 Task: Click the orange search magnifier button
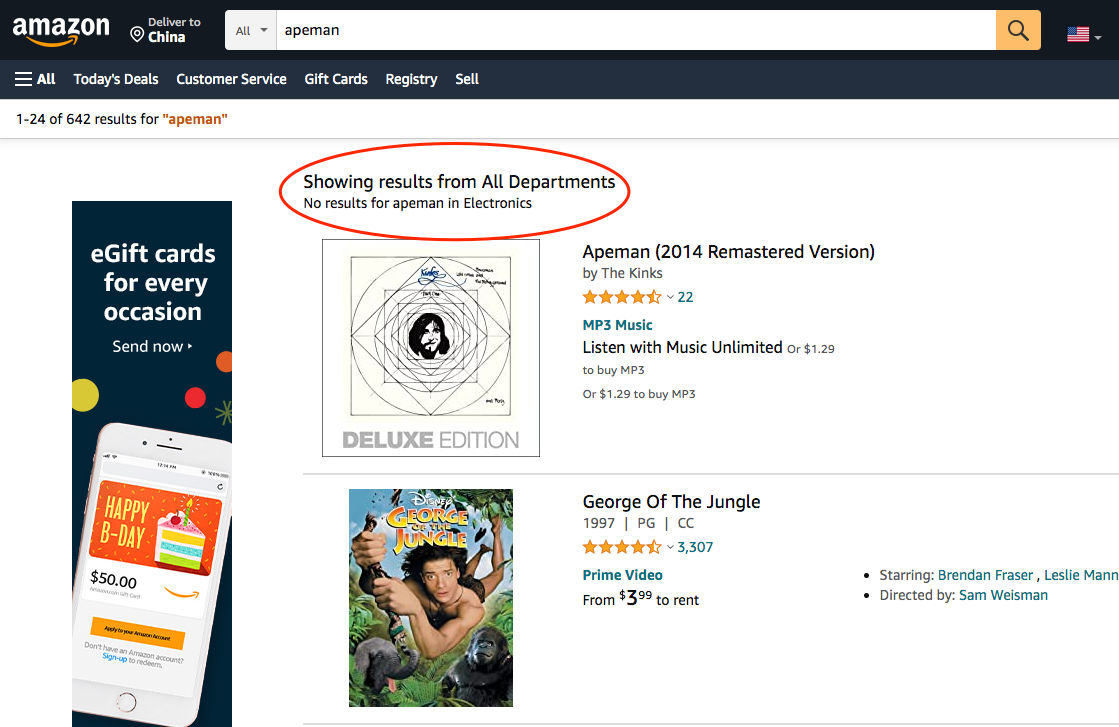(x=1018, y=31)
